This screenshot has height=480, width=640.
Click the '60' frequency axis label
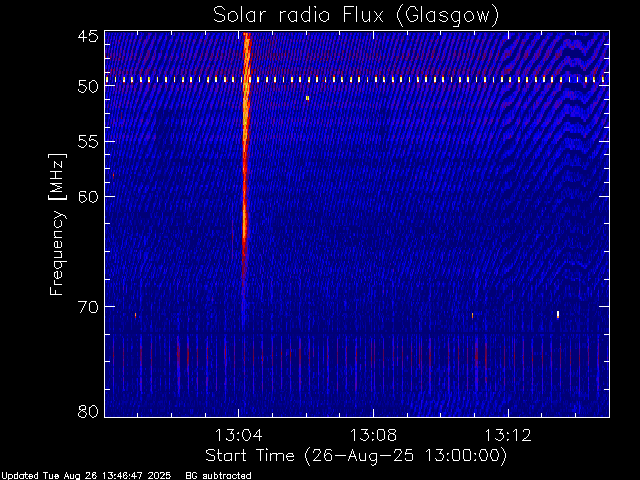(88, 196)
